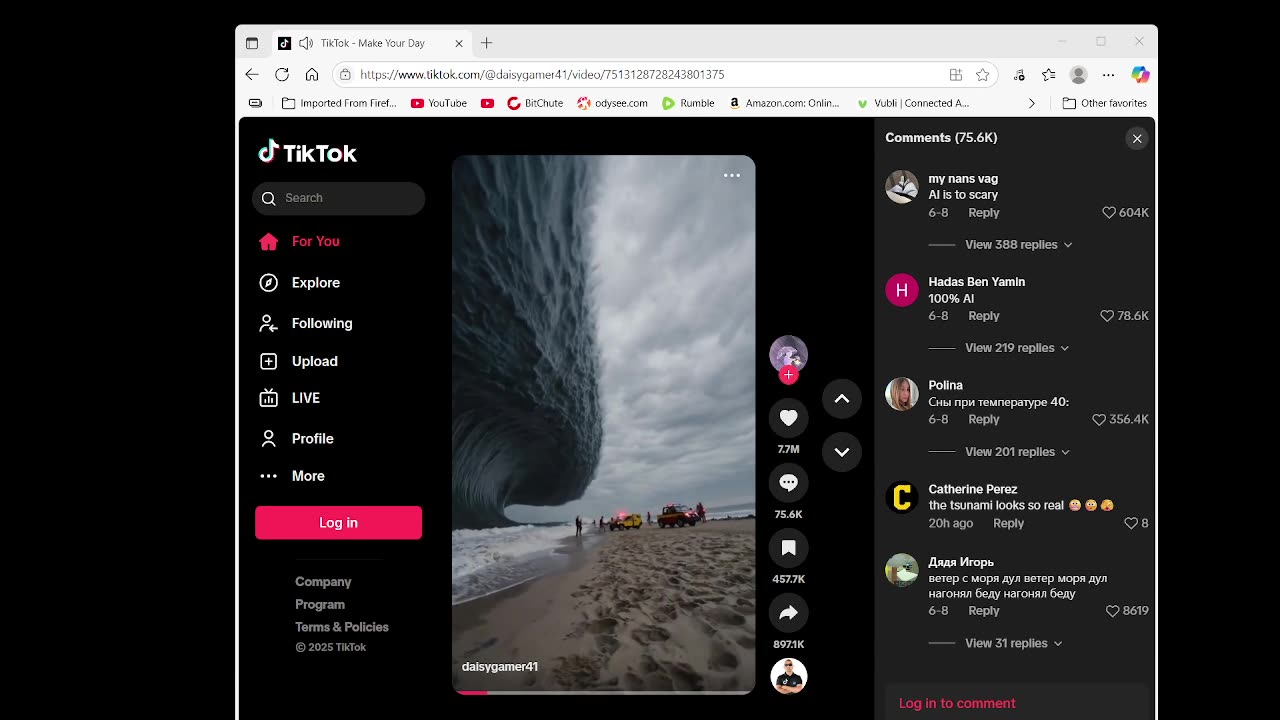The image size is (1280, 720).
Task: Click the address bar URL
Action: 542,75
